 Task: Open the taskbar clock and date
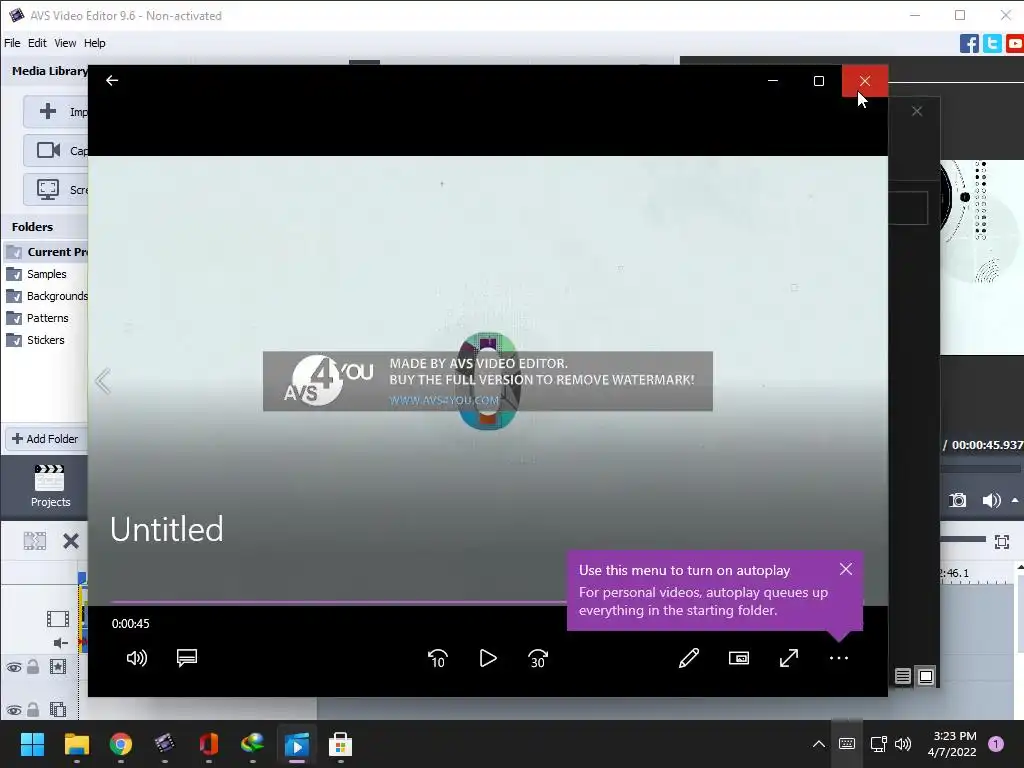coord(952,744)
